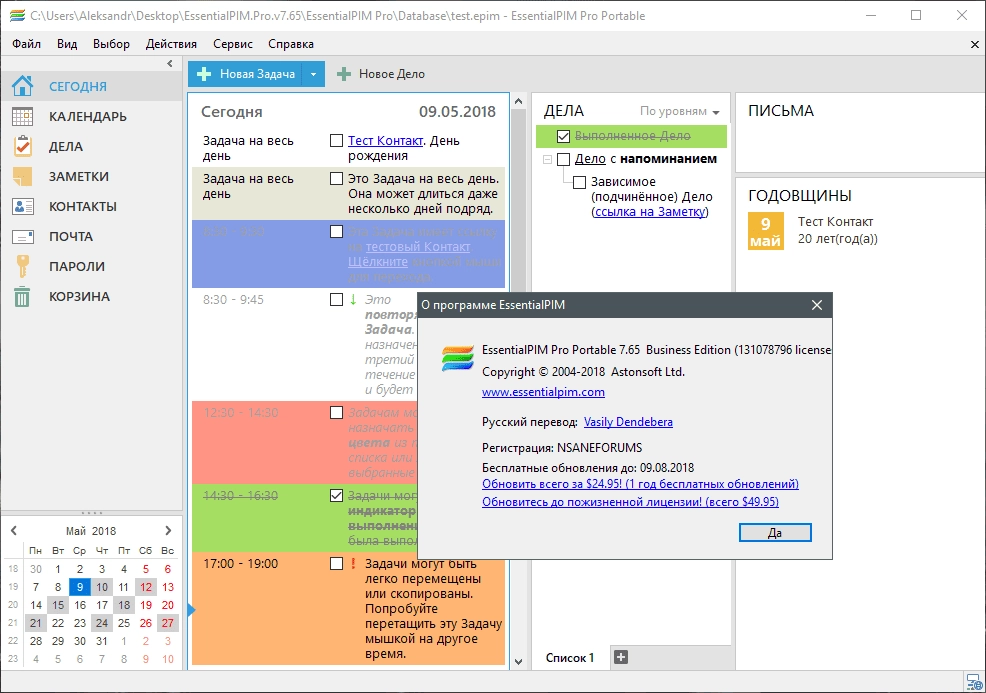This screenshot has width=986, height=693.
Task: Check the Зависимое (подчинённое) Дело checkbox
Action: [x=579, y=182]
